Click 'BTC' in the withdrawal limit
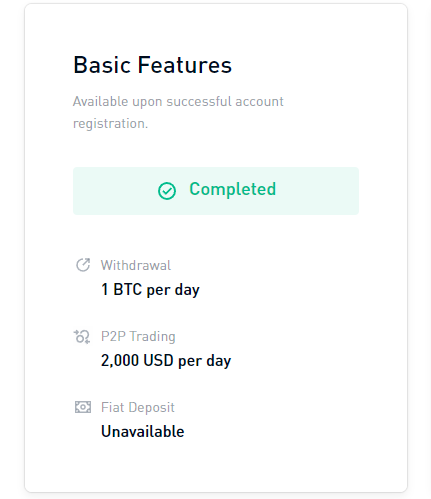Viewport: 431px width, 499px height. pos(128,289)
